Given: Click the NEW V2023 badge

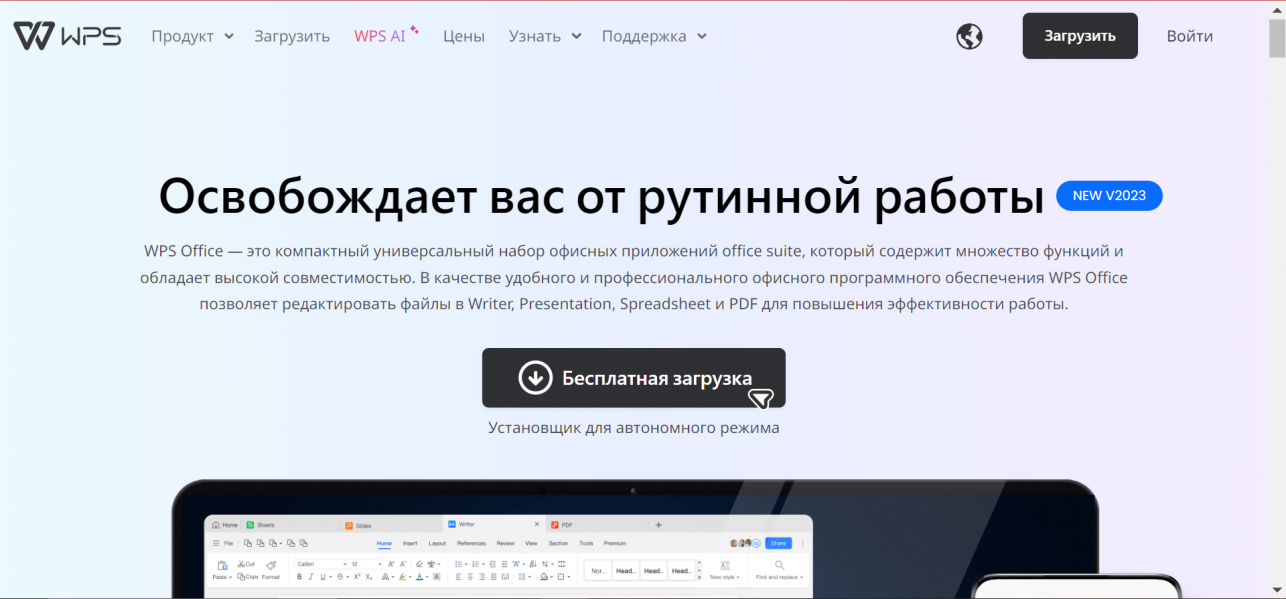Looking at the screenshot, I should click(1109, 196).
